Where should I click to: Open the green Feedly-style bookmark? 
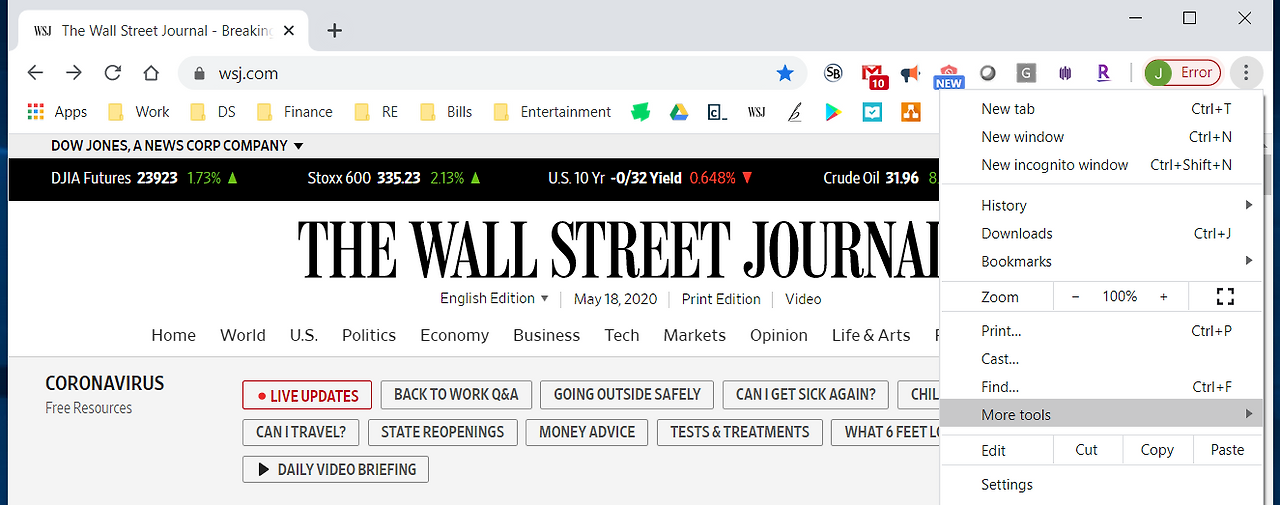click(x=641, y=112)
